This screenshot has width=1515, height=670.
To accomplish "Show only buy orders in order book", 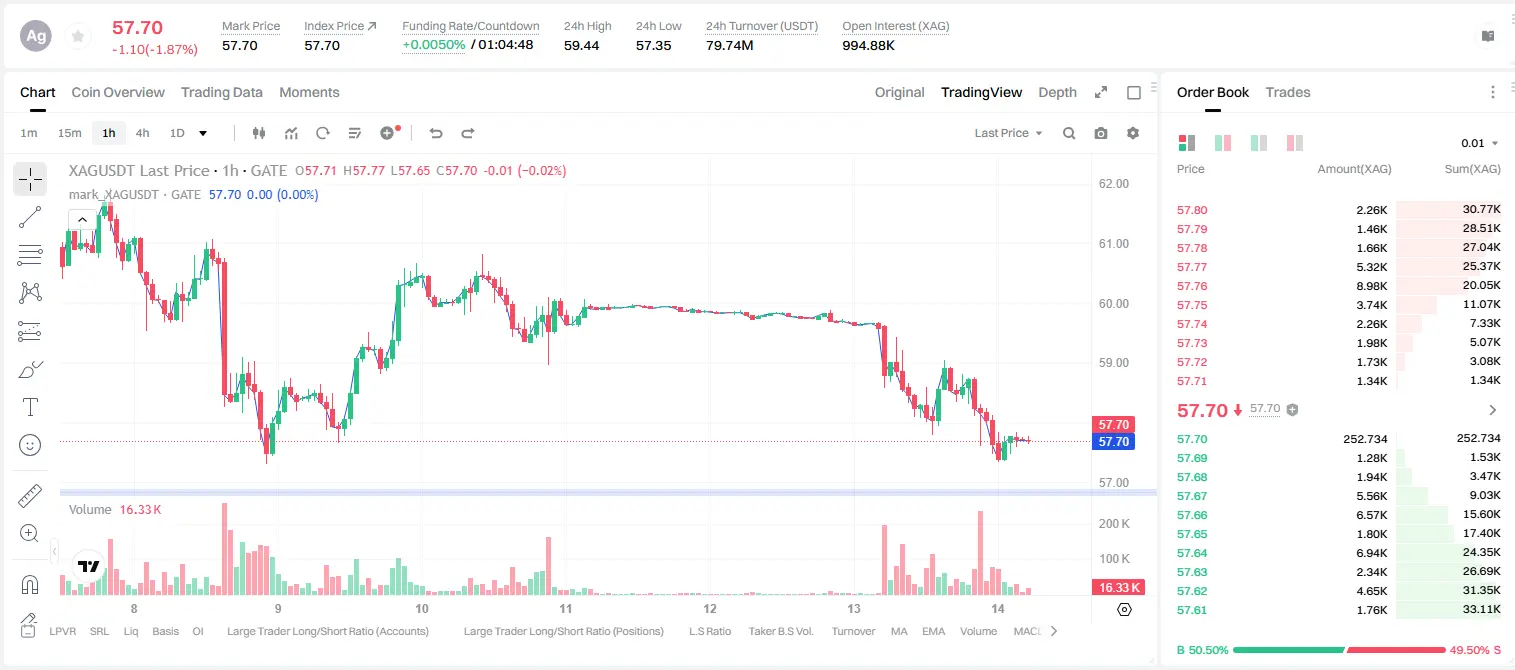I will (x=1258, y=143).
